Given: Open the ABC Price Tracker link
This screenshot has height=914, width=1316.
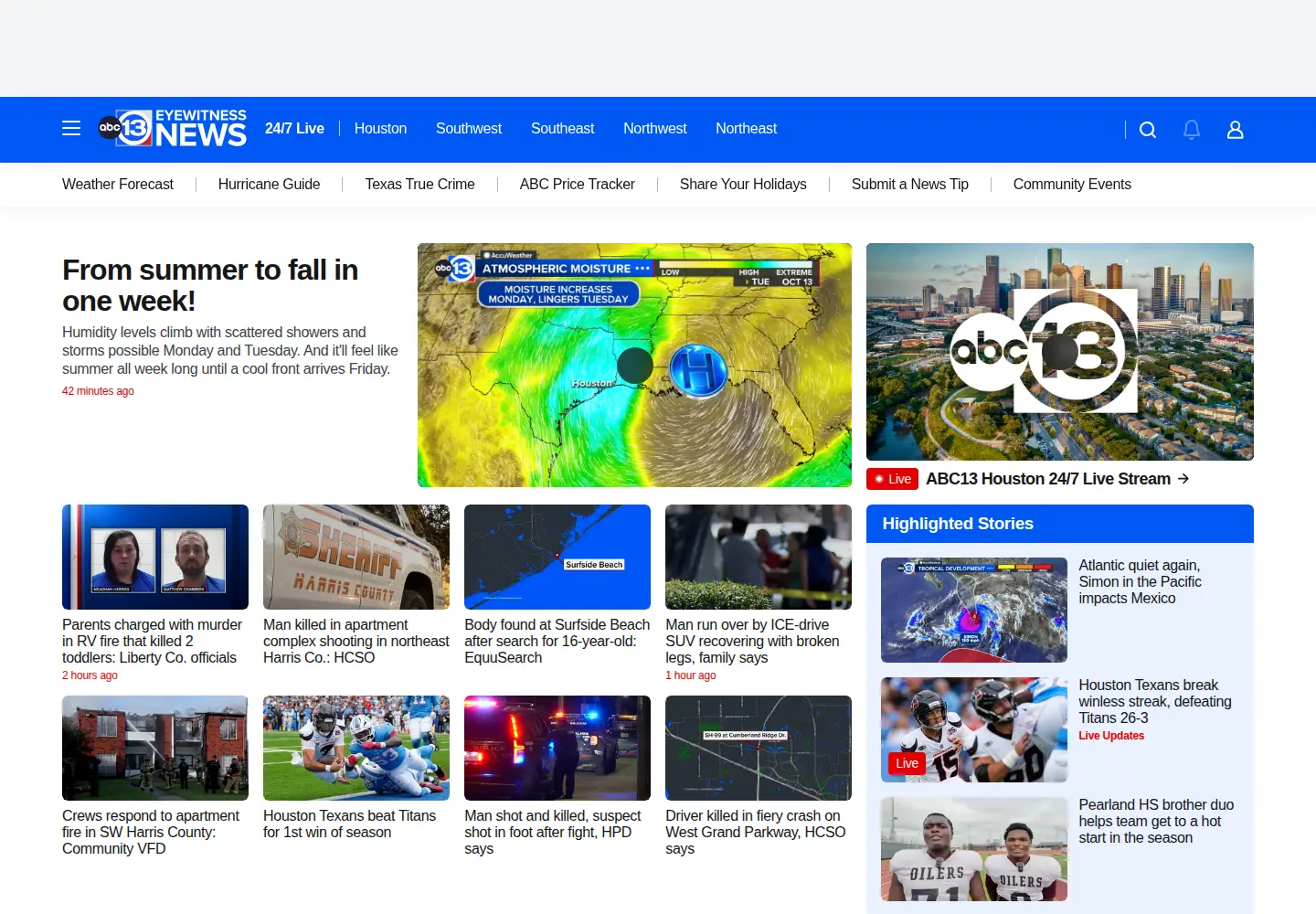Looking at the screenshot, I should click(x=577, y=185).
